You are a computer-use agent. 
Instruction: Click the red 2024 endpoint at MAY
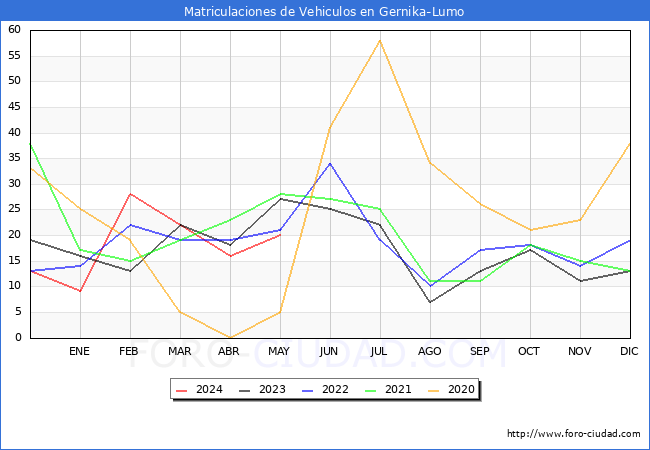click(281, 235)
